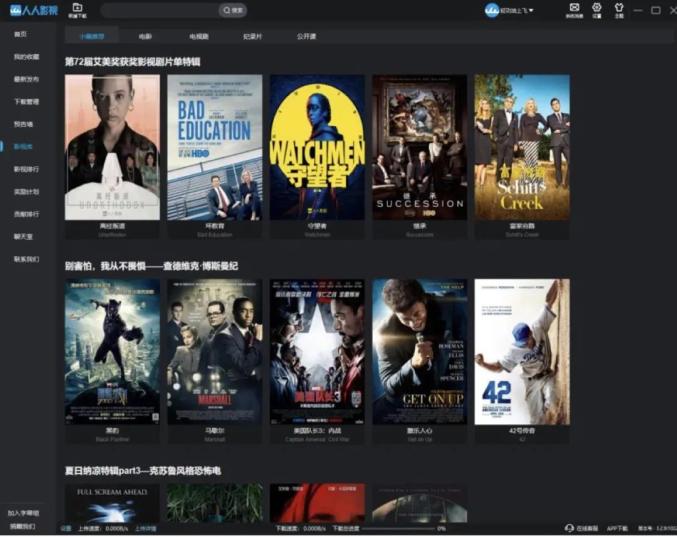This screenshot has height=537, width=677.
Task: Open the messages envelope icon
Action: (574, 7)
